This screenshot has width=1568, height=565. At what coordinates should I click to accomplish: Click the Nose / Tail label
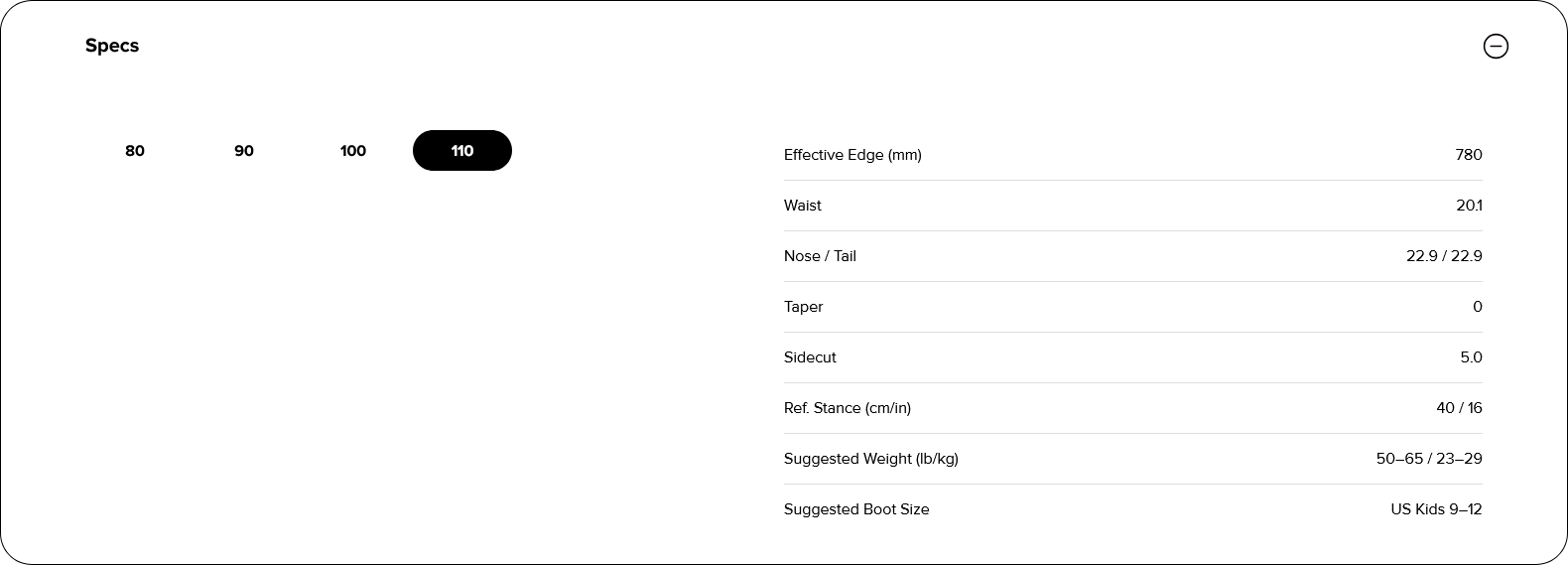pyautogui.click(x=820, y=256)
